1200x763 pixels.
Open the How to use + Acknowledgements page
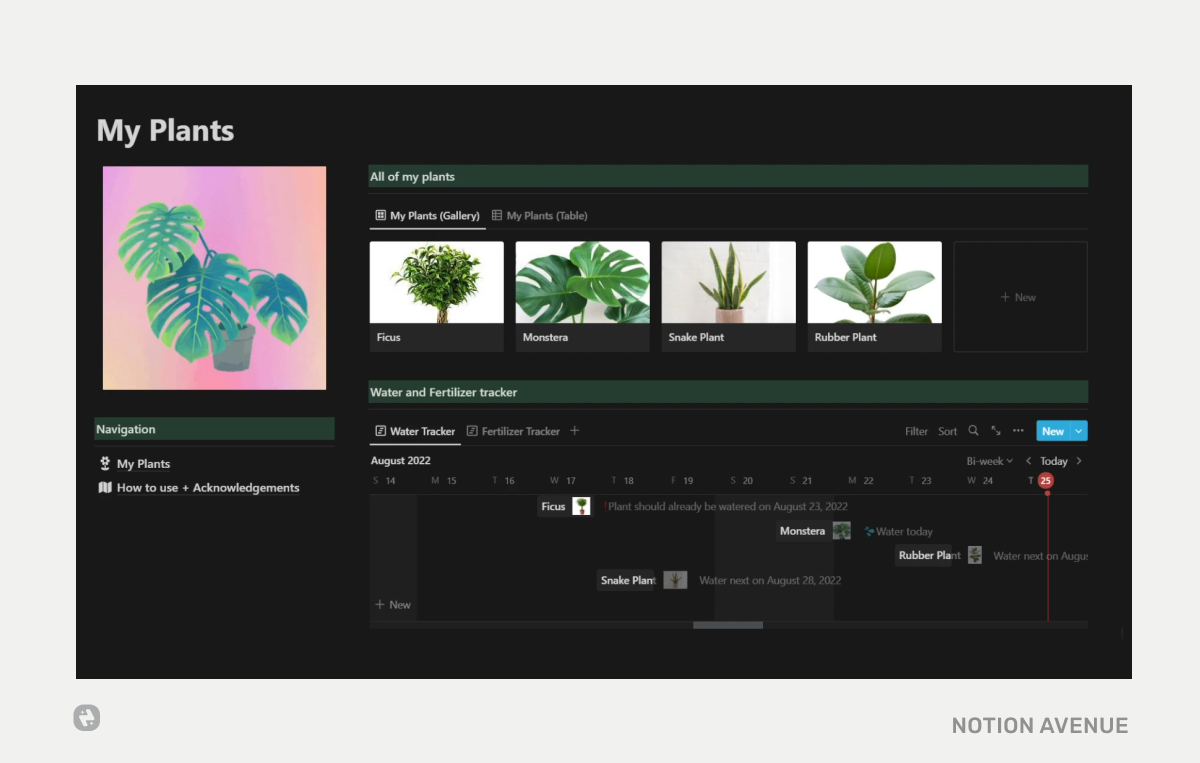207,487
